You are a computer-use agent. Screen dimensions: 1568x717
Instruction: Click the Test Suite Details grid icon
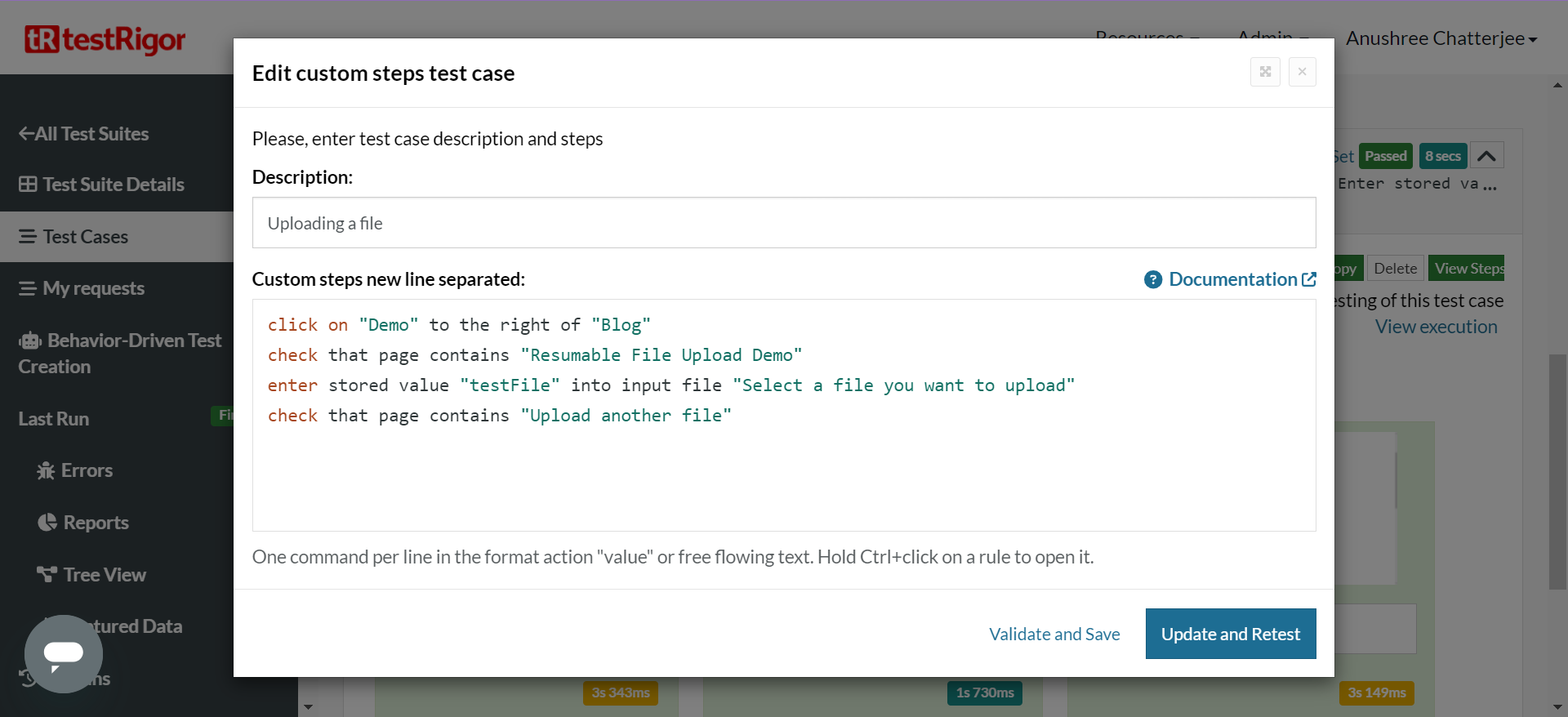point(28,185)
